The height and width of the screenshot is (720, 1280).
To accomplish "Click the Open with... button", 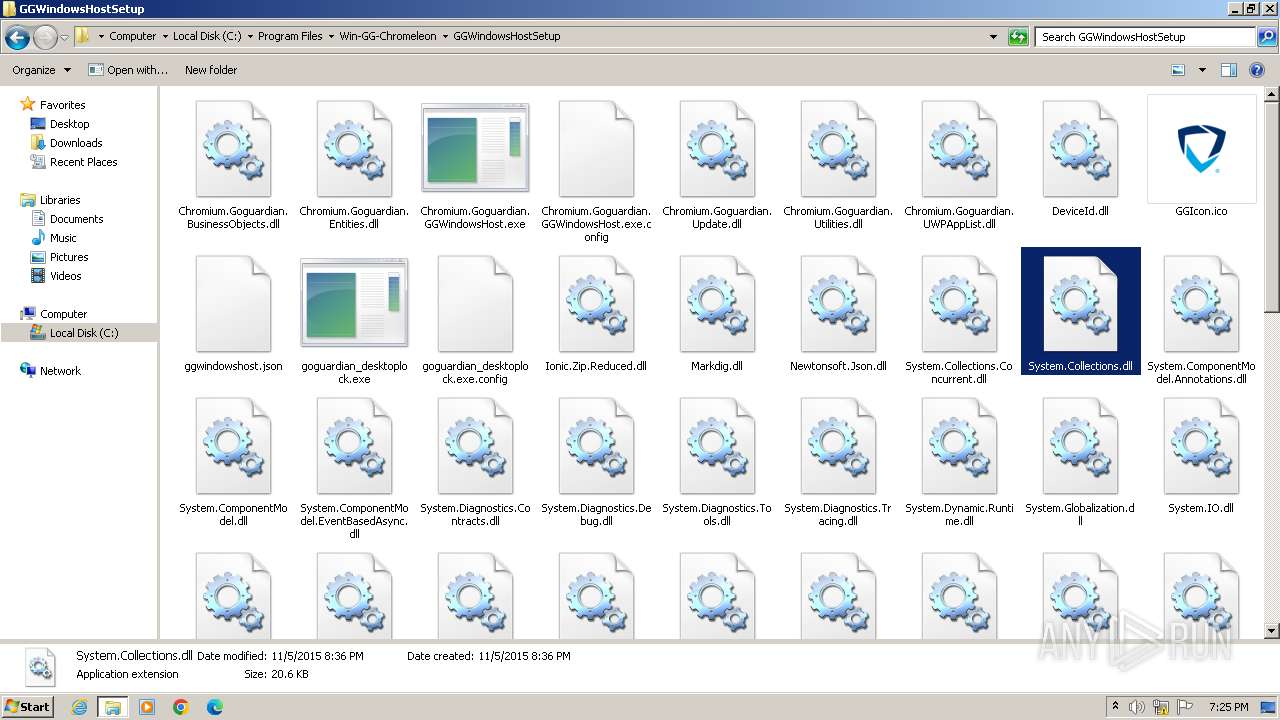I will (128, 70).
